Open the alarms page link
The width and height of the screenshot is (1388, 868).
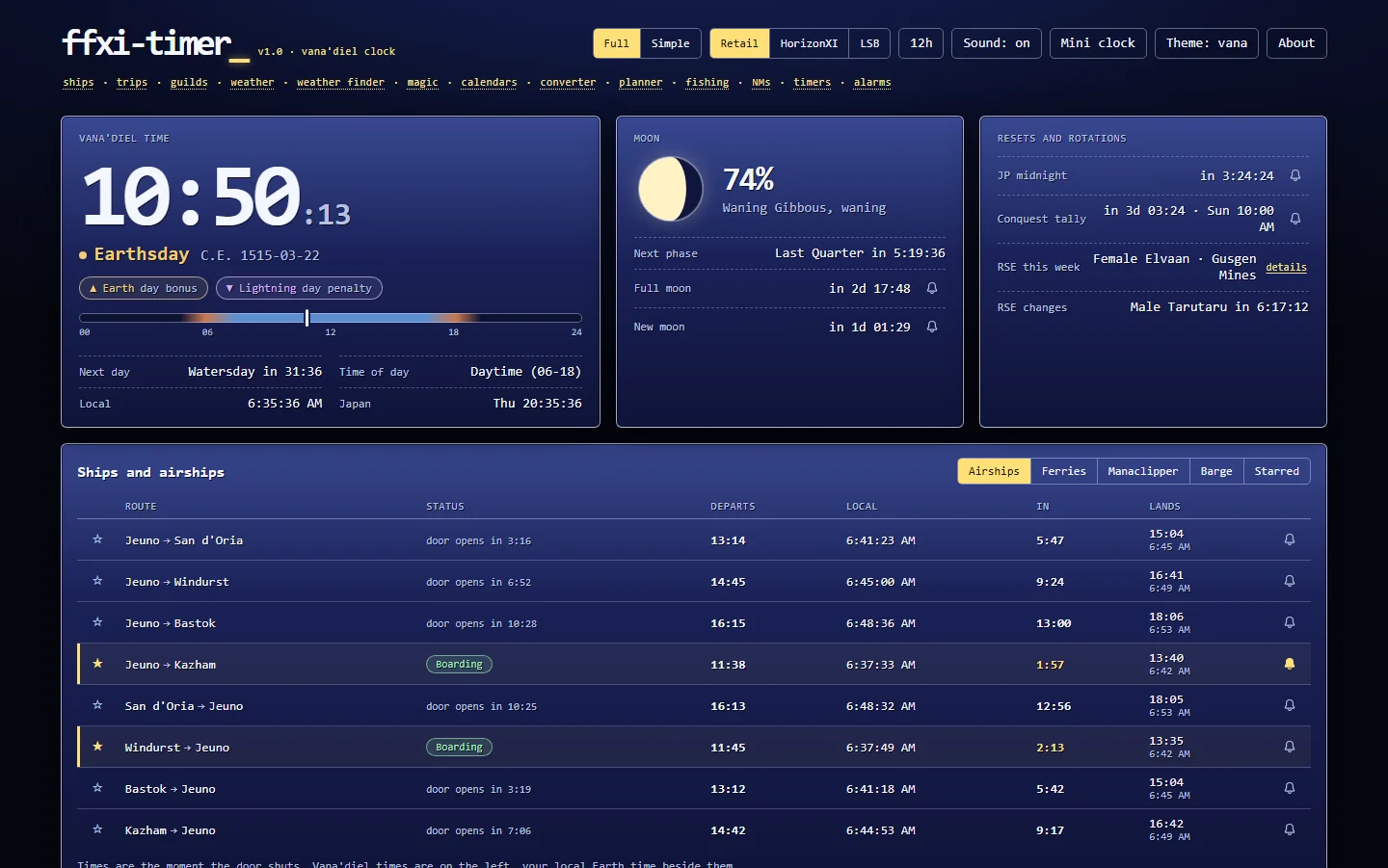[x=872, y=83]
